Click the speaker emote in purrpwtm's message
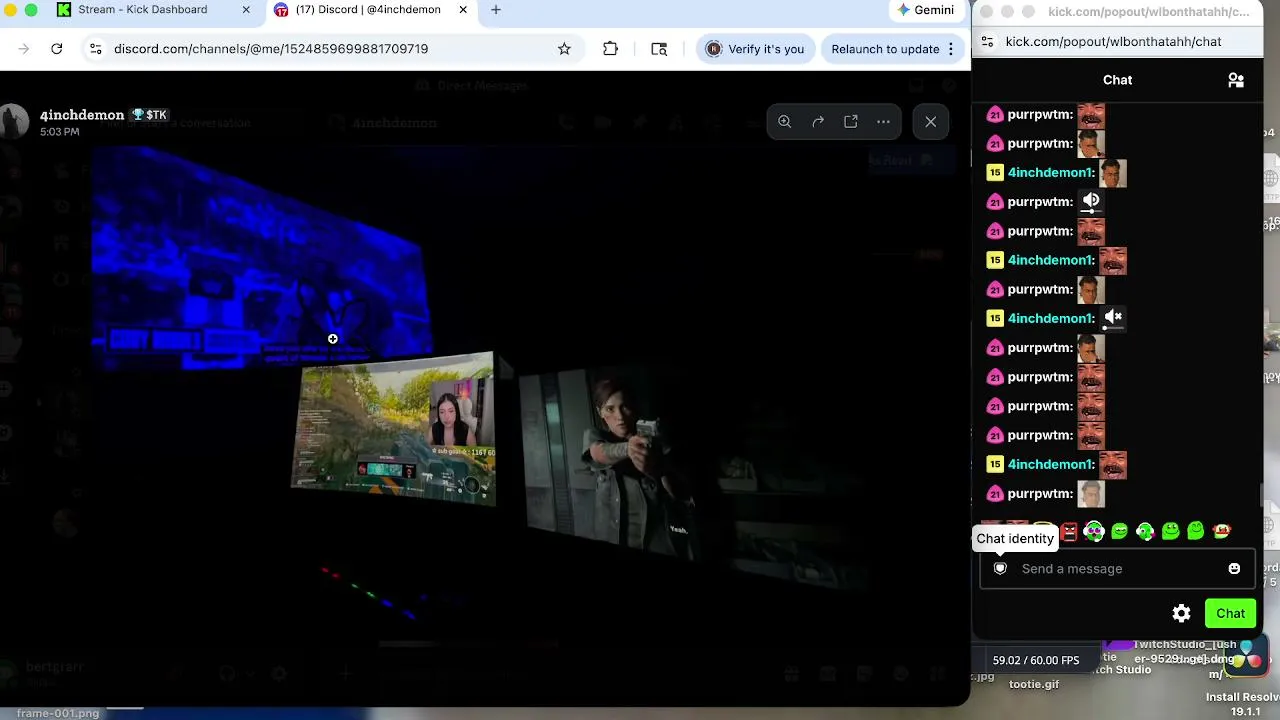This screenshot has height=720, width=1280. [x=1091, y=202]
